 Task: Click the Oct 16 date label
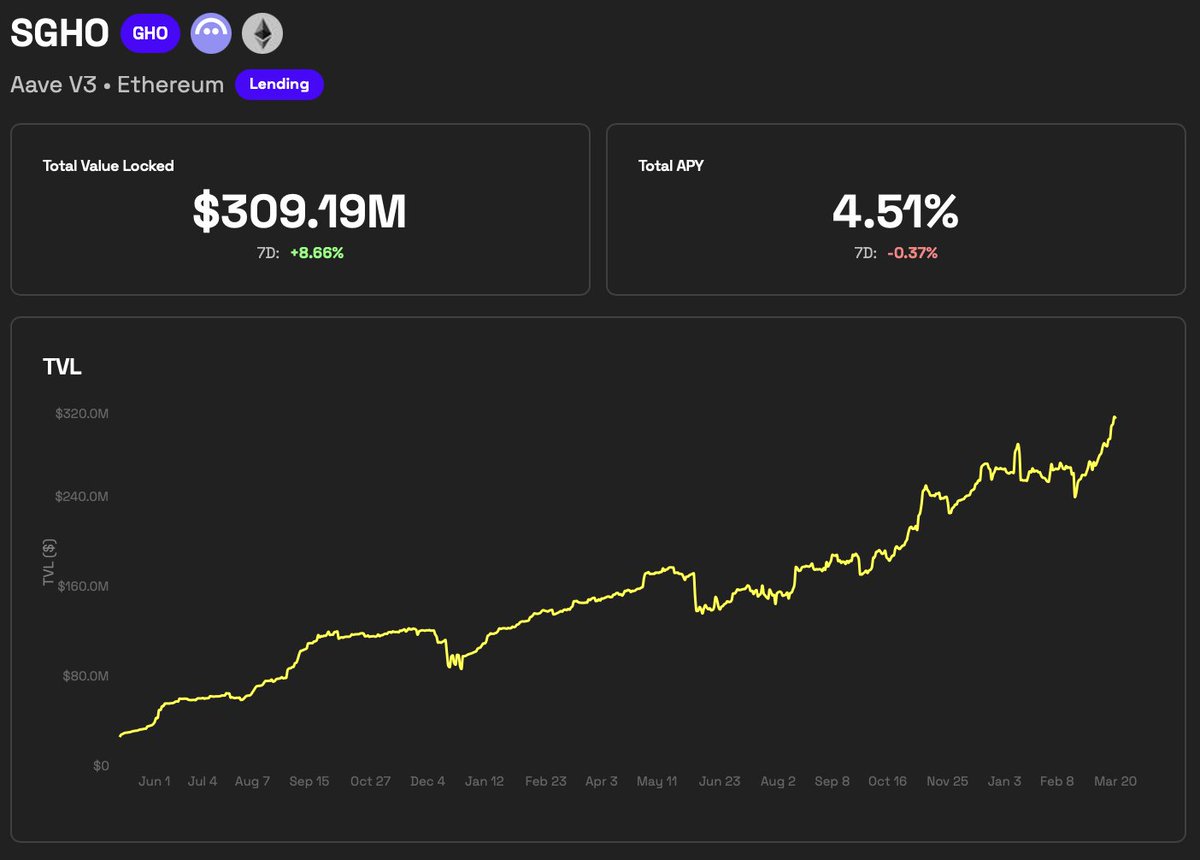888,781
